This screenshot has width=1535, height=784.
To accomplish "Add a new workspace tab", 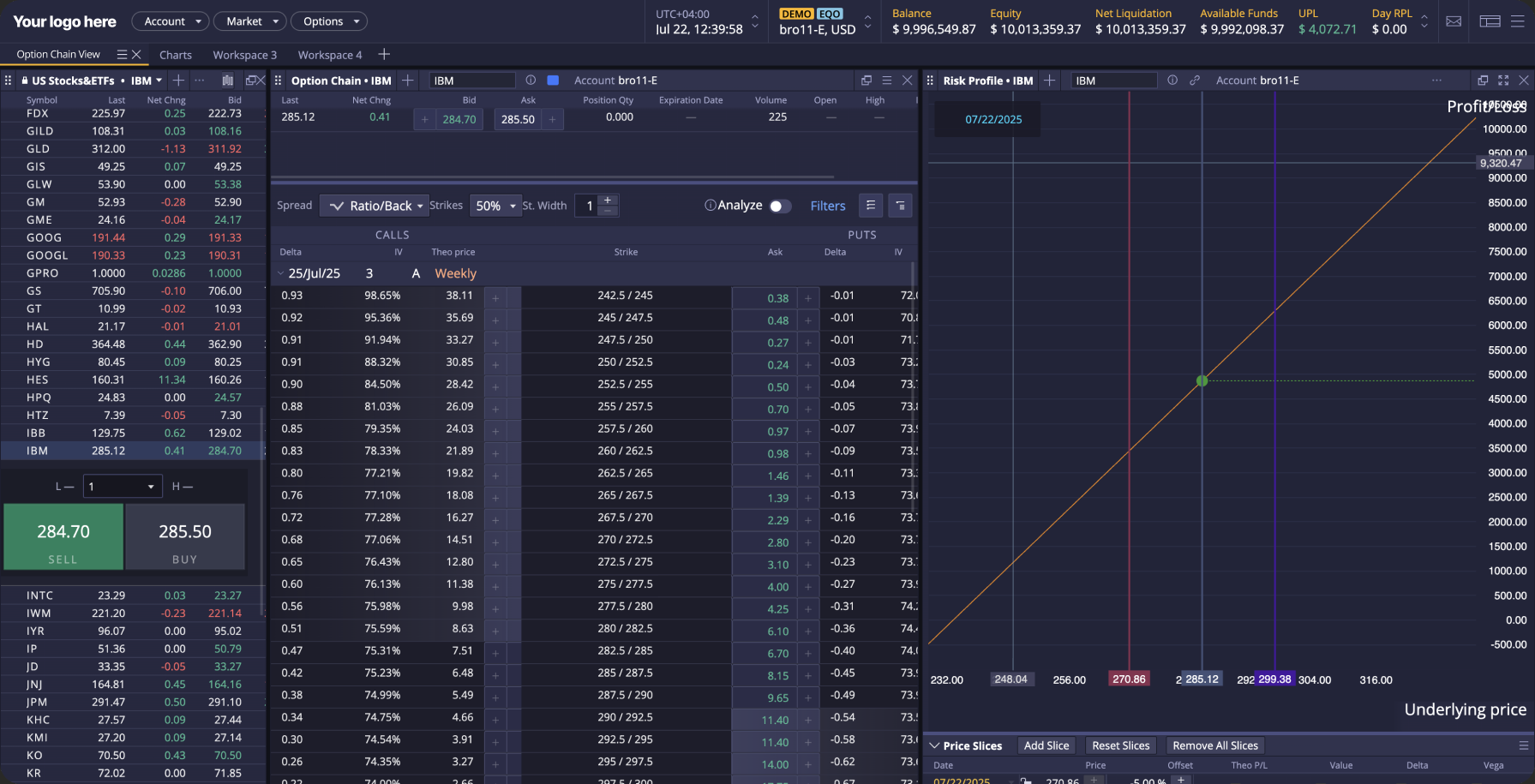I will [x=384, y=54].
